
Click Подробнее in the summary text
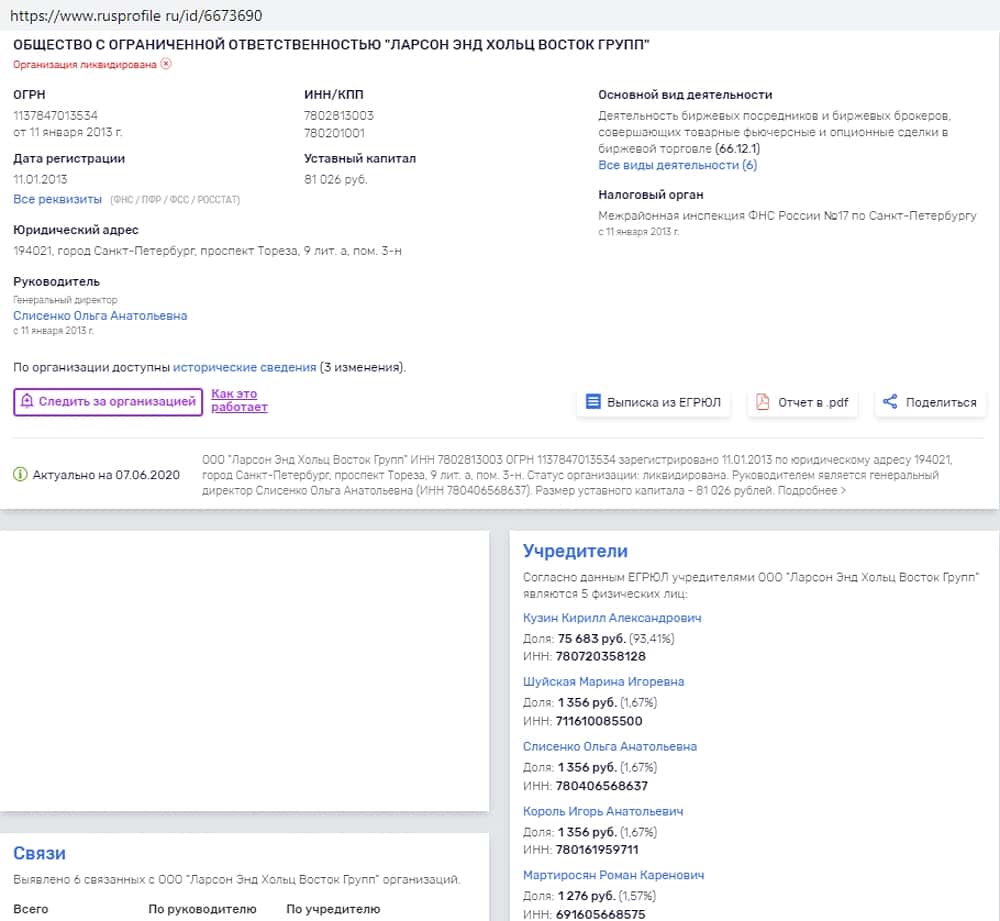(x=811, y=490)
